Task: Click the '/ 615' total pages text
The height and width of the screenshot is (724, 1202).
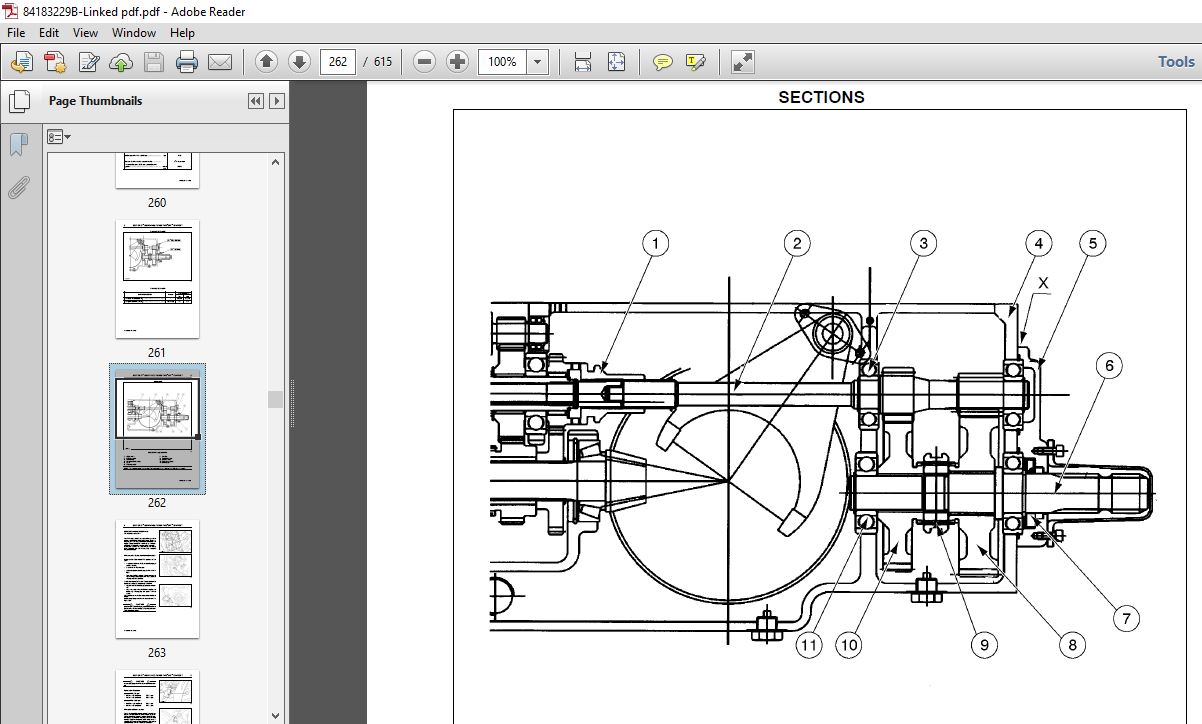Action: tap(379, 62)
